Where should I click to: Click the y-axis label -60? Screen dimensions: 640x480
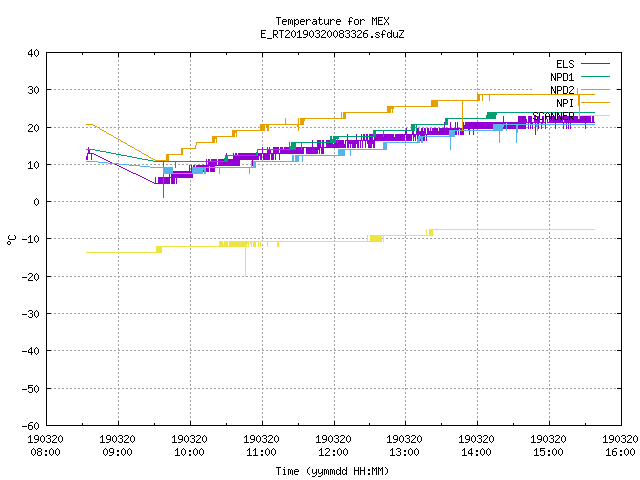pyautogui.click(x=31, y=426)
